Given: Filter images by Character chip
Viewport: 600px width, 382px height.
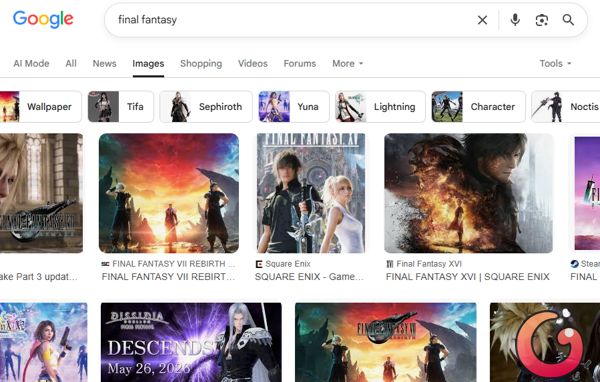Looking at the screenshot, I should tap(478, 107).
